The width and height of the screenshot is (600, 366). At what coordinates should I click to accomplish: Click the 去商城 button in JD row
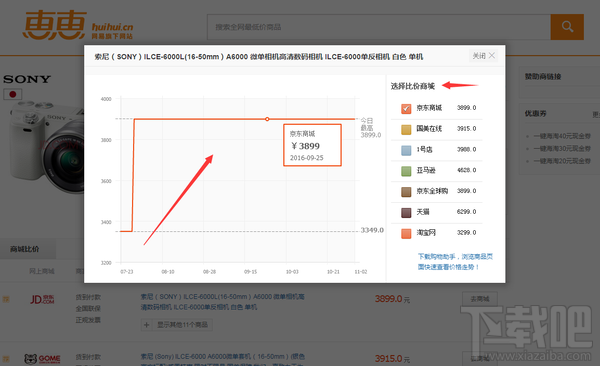(x=480, y=299)
